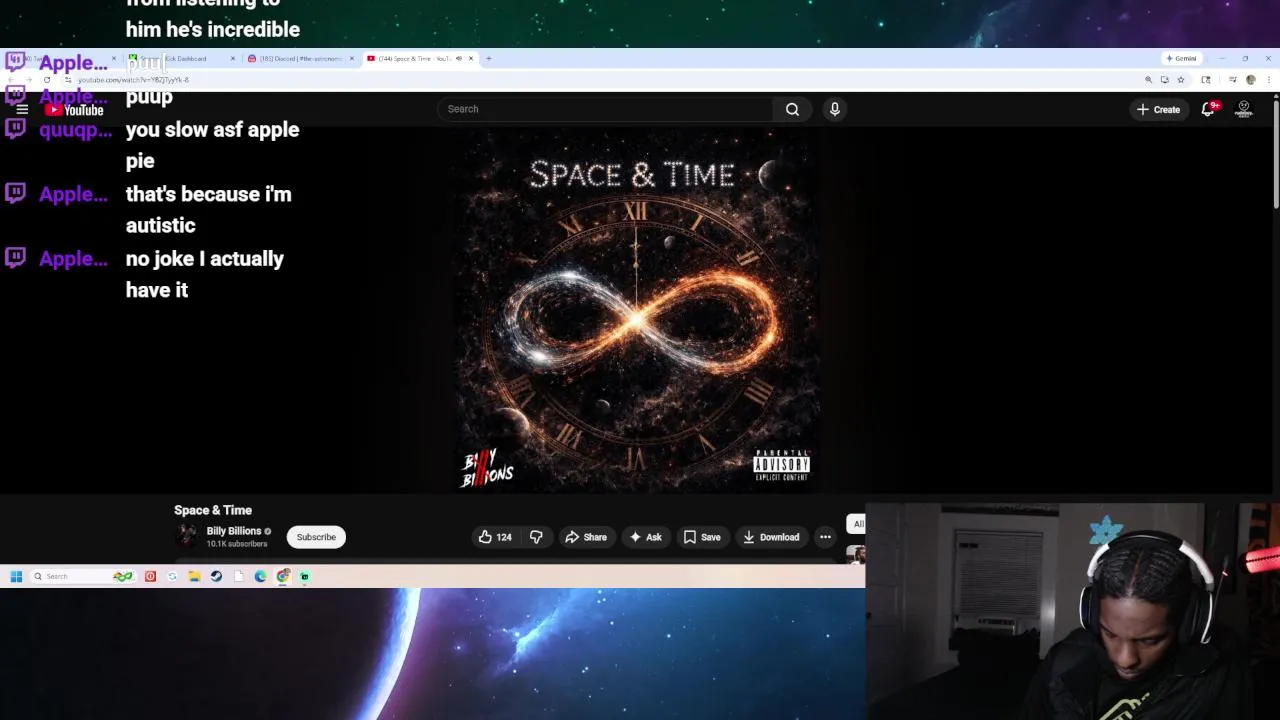Open the red app icon in taskbar

150,576
